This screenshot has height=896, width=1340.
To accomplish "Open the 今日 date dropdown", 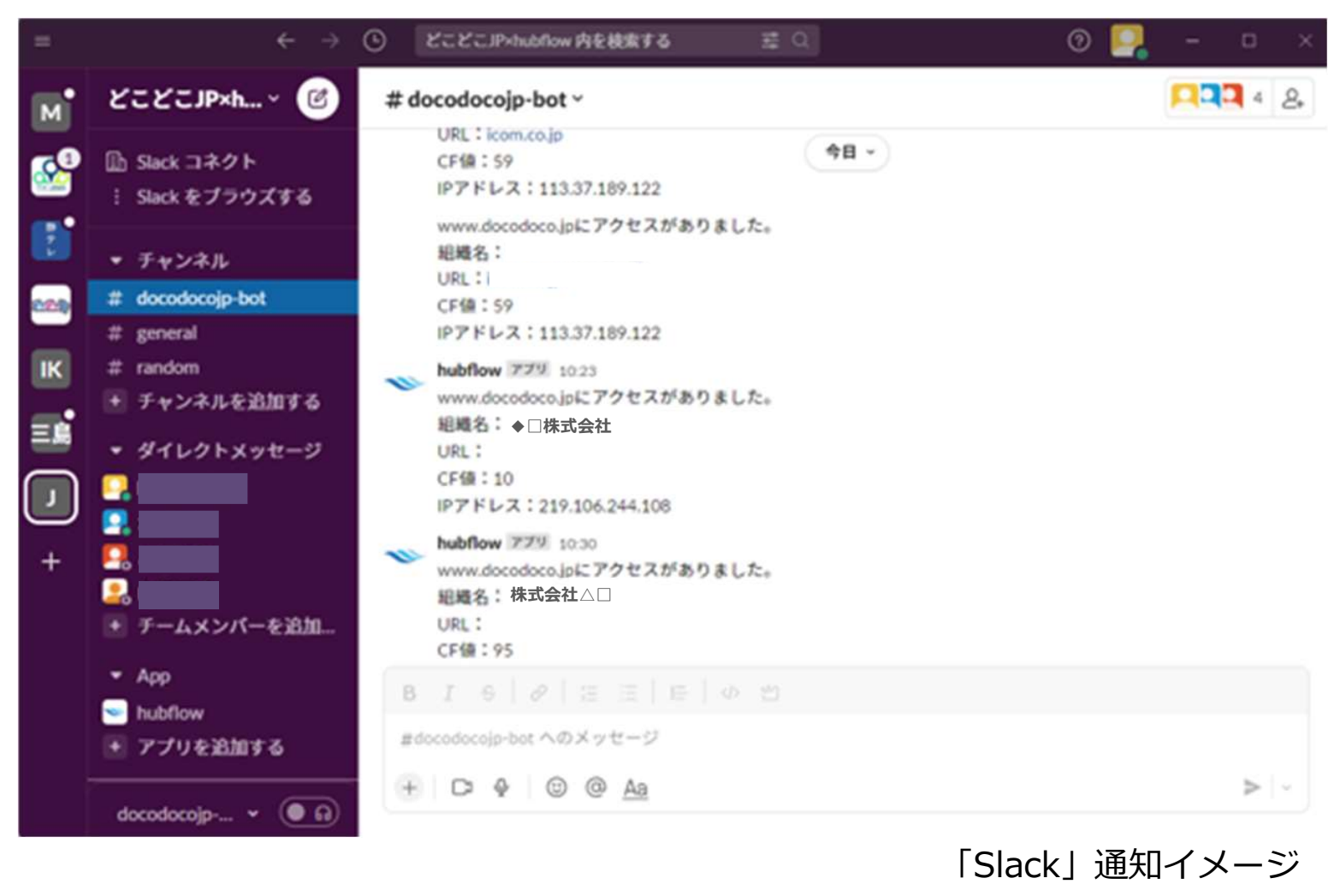I will tap(847, 152).
